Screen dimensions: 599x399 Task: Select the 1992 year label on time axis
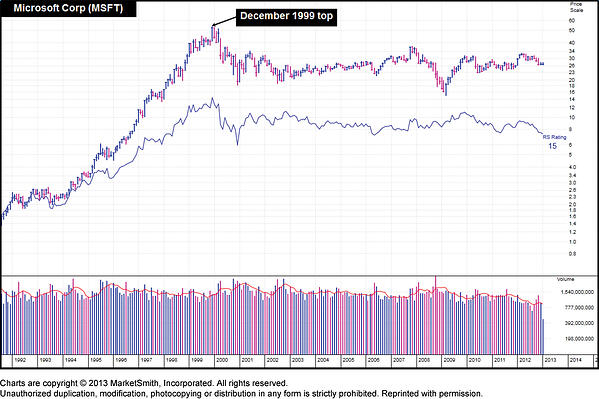click(x=20, y=360)
